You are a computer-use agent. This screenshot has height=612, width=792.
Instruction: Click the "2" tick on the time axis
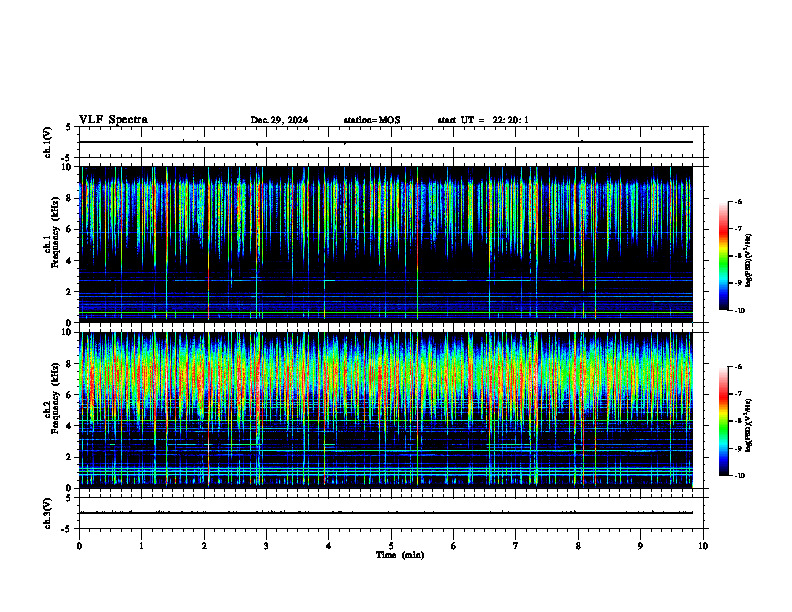204,546
